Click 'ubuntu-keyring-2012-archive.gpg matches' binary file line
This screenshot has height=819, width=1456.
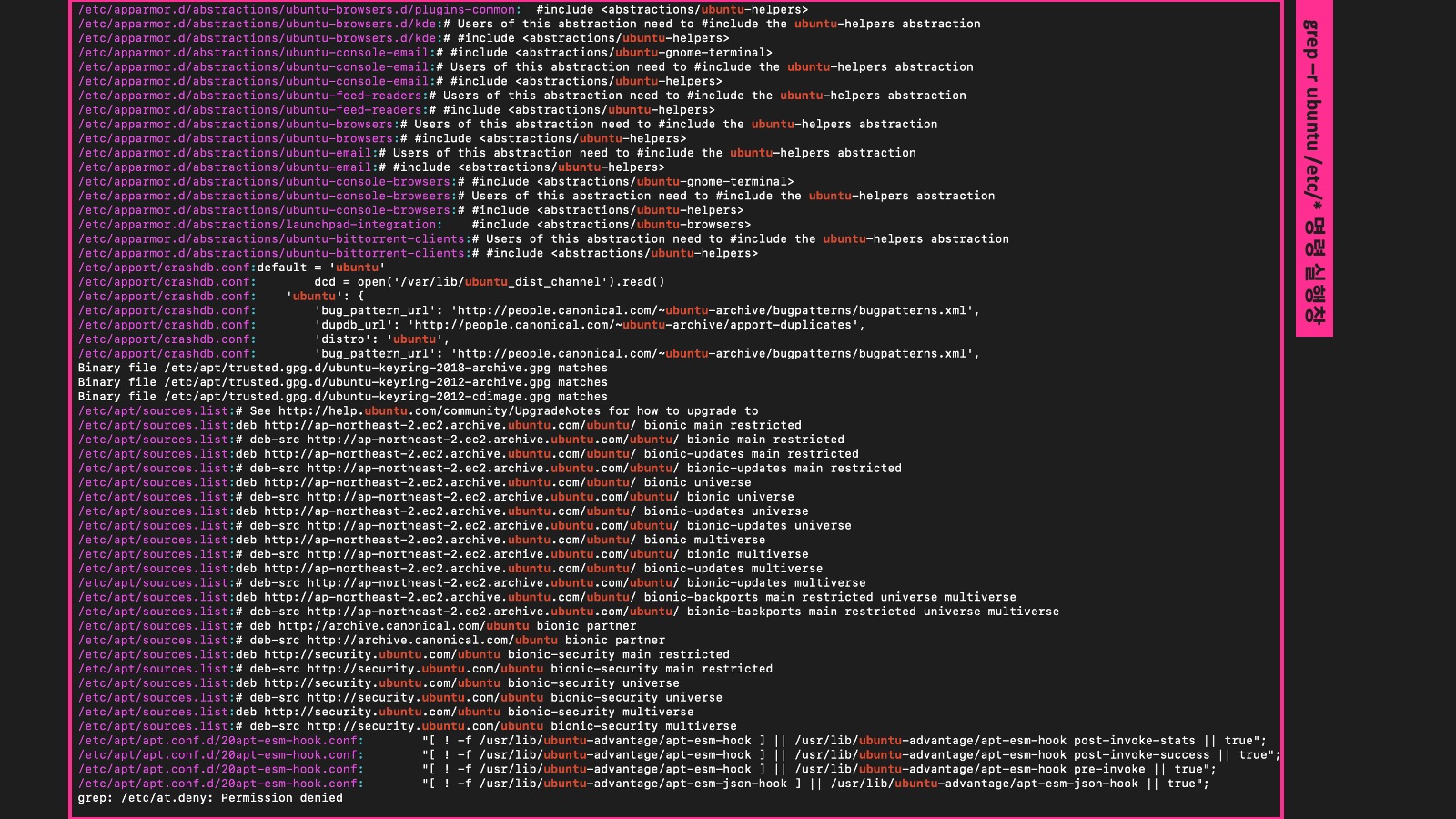point(343,382)
